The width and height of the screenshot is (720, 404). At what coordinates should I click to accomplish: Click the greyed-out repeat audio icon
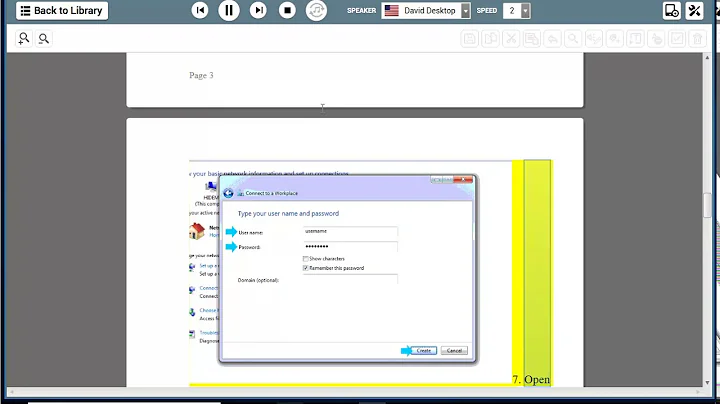[x=316, y=10]
